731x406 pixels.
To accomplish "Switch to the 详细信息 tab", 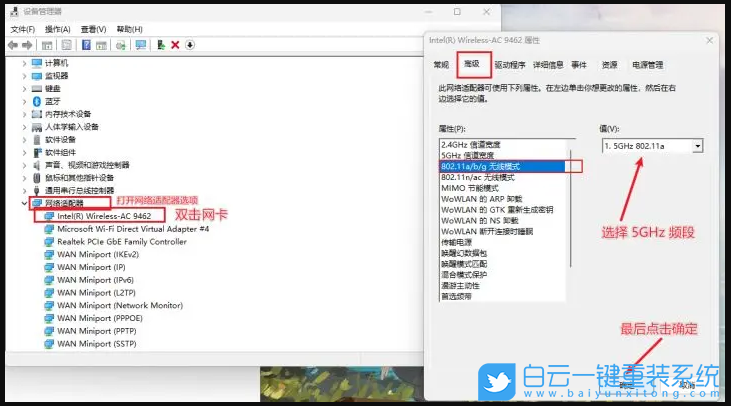I will pyautogui.click(x=548, y=65).
